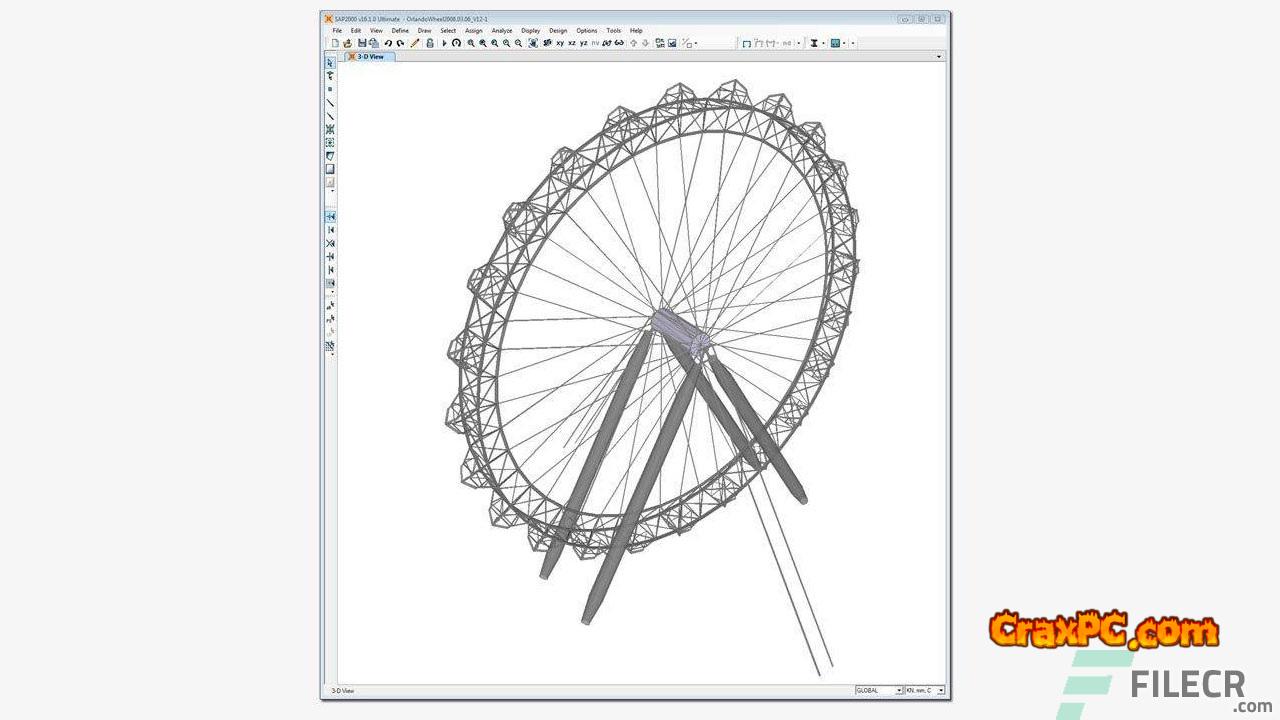This screenshot has width=1280, height=720.
Task: Select the 3-D View tab
Action: 370,57
